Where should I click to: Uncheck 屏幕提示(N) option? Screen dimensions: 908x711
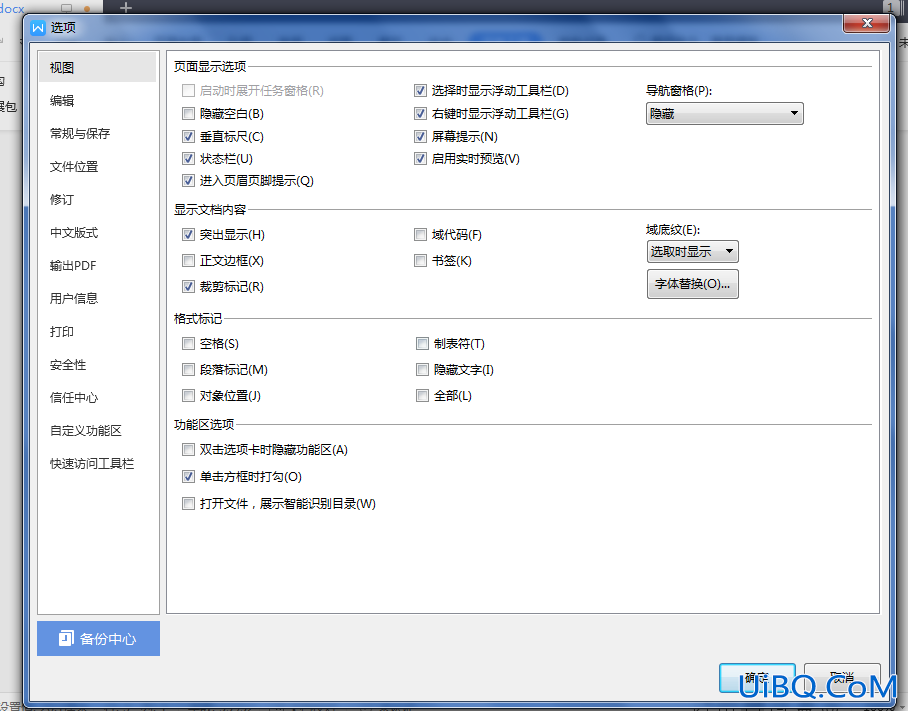420,137
